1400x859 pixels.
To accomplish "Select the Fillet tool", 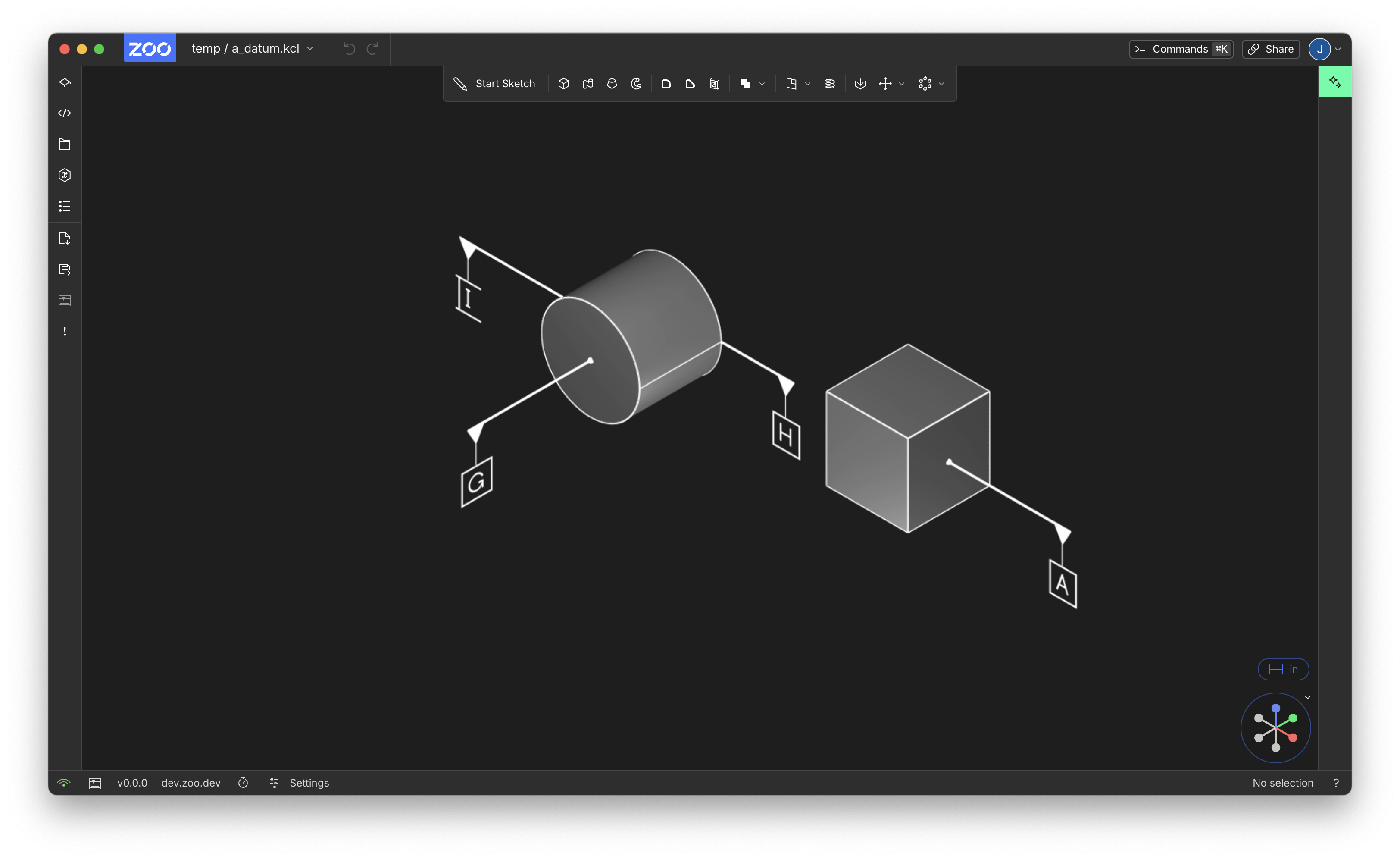I will click(x=666, y=84).
